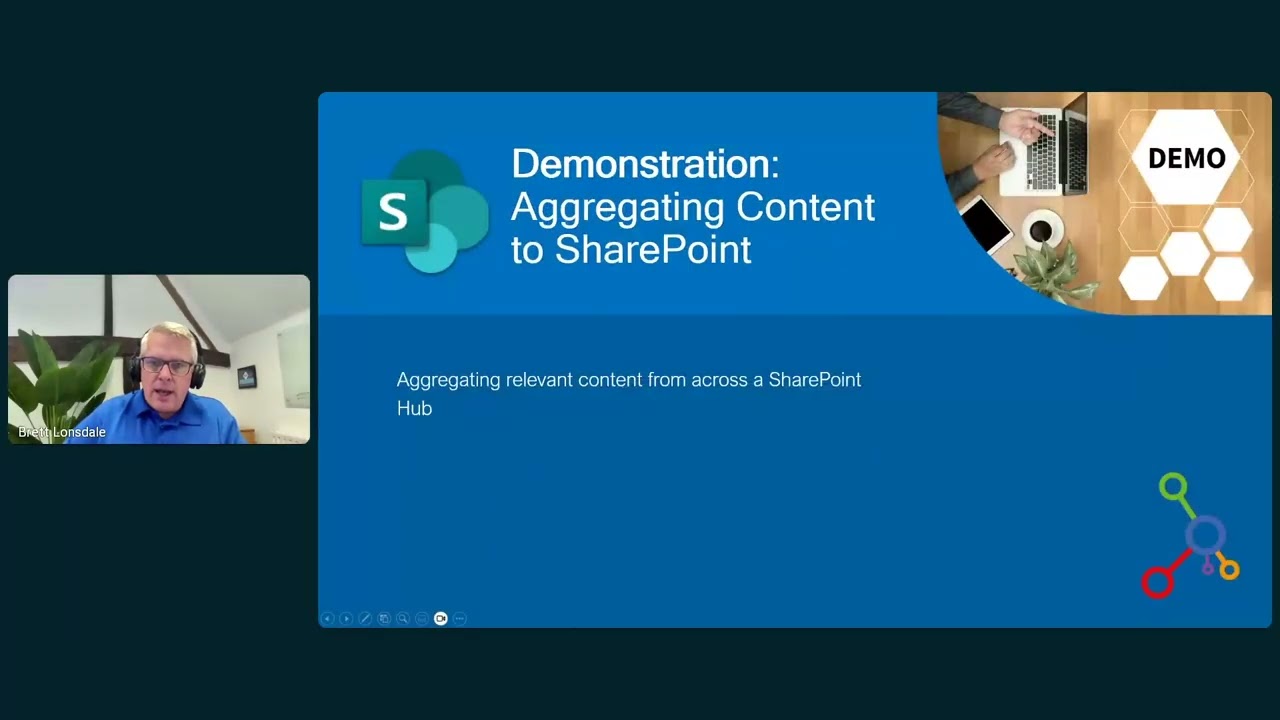This screenshot has height=720, width=1280.
Task: Toggle the camera cameo button
Action: click(441, 619)
